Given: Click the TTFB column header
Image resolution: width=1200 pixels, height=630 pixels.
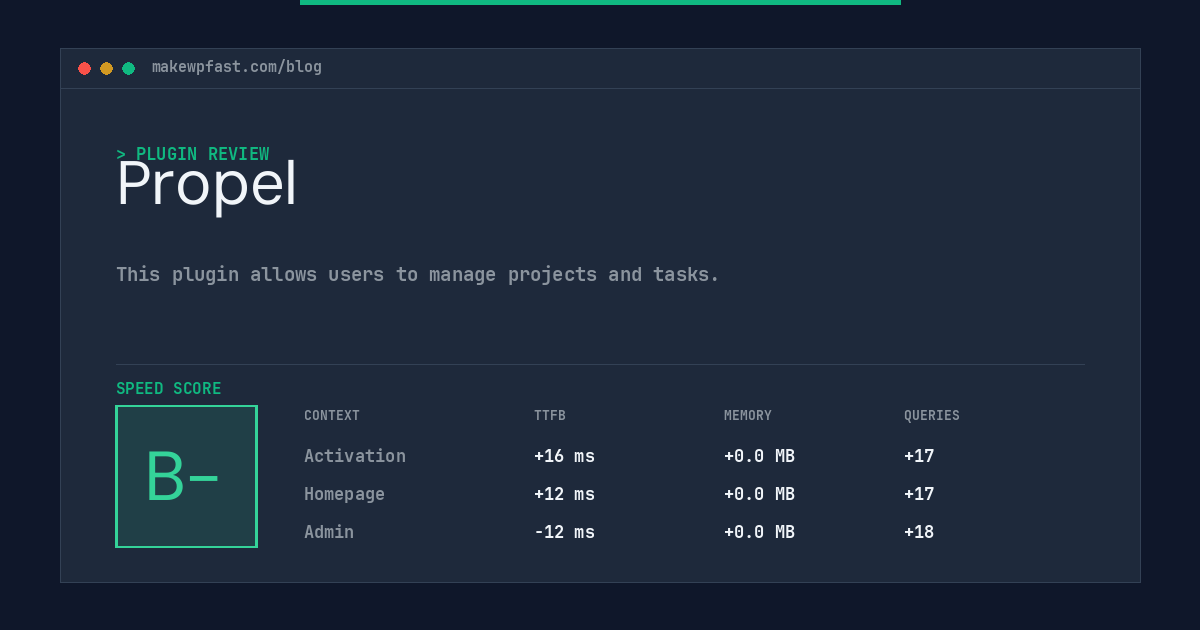Looking at the screenshot, I should [550, 416].
